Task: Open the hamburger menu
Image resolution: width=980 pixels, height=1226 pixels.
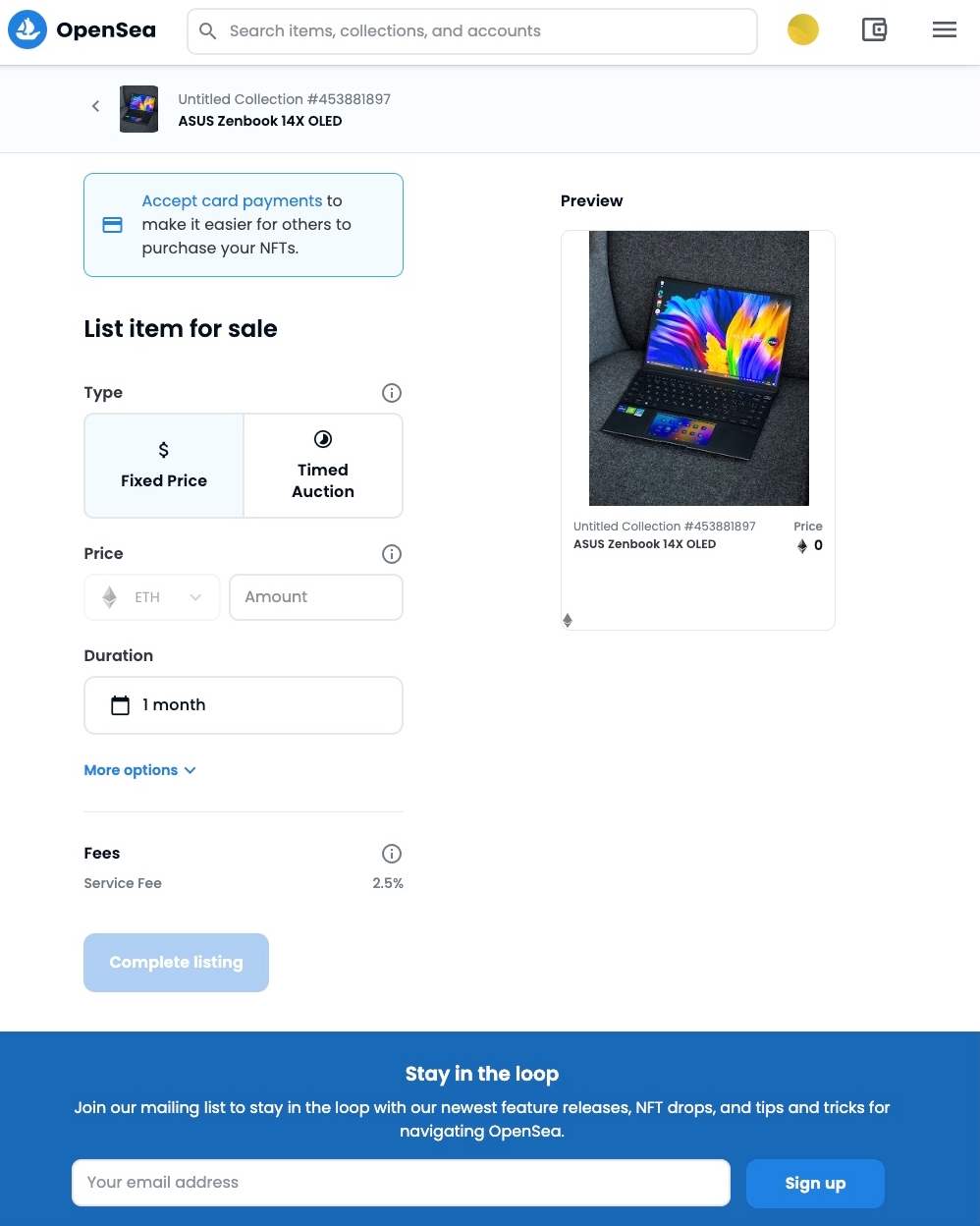Action: click(945, 30)
